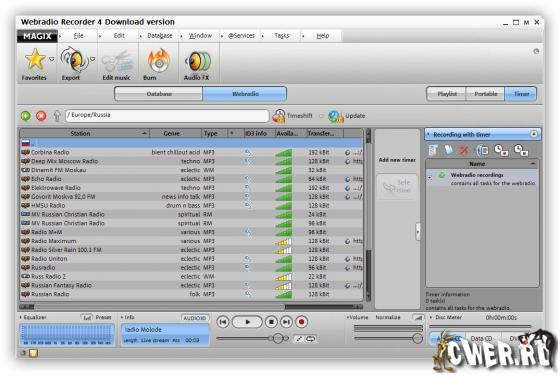The width and height of the screenshot is (560, 375).
Task: Open the Database menu
Action: (x=160, y=36)
